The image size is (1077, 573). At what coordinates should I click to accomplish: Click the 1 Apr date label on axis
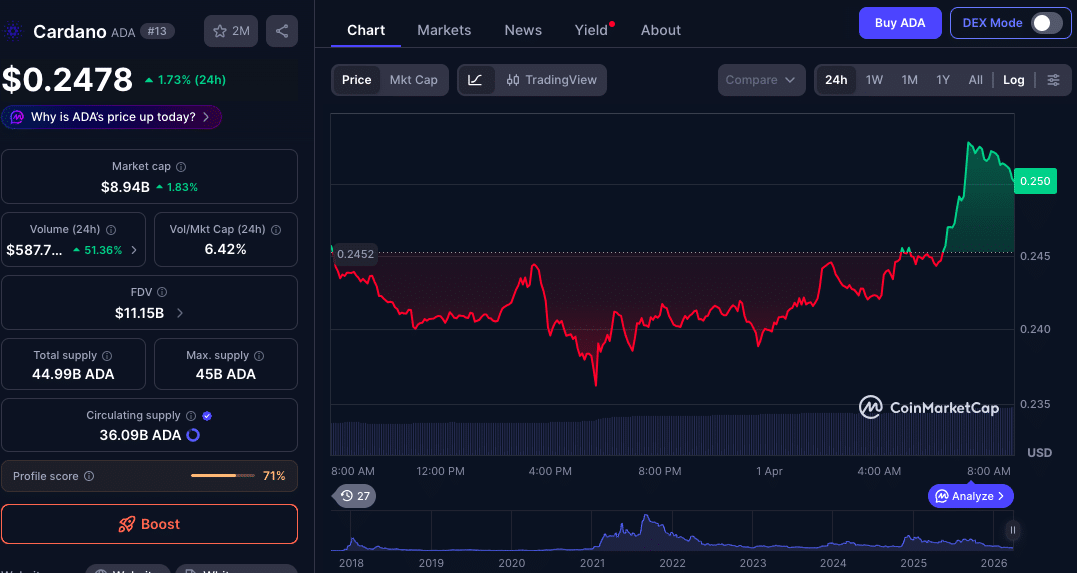point(769,471)
